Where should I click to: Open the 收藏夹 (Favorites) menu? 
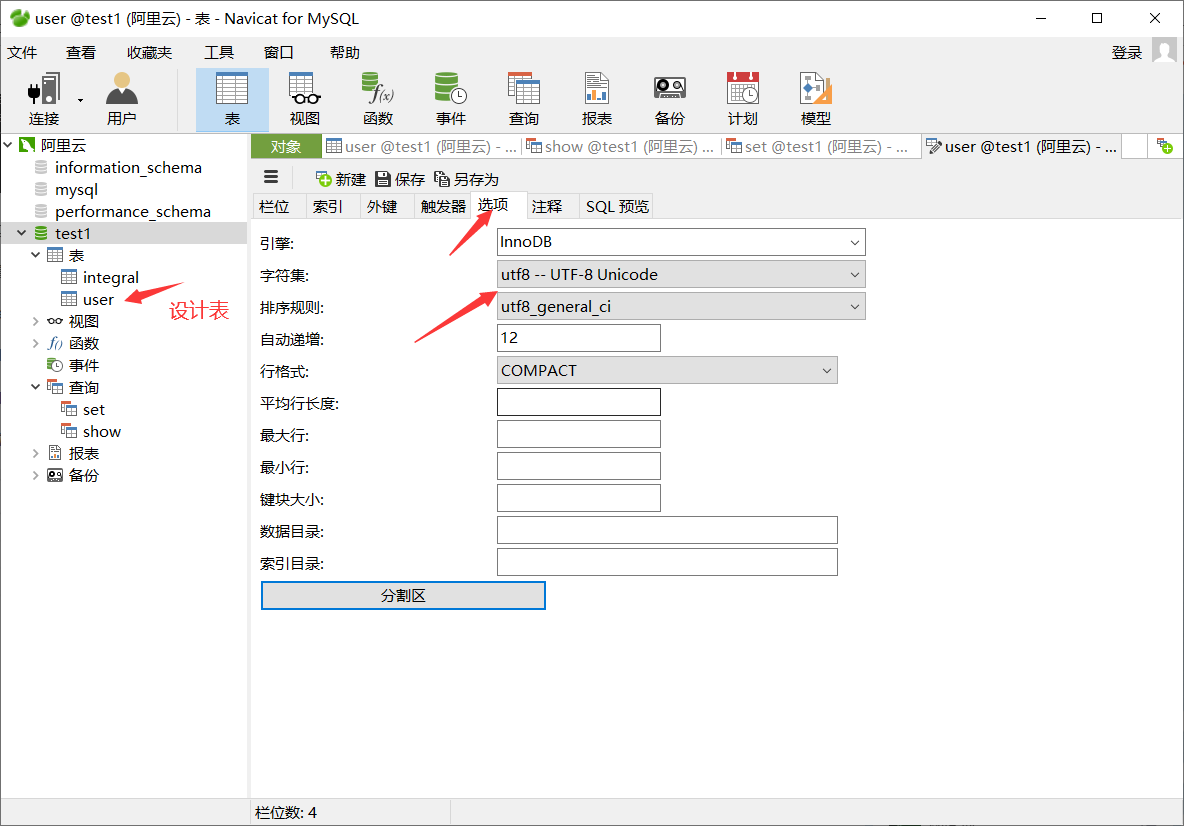150,52
